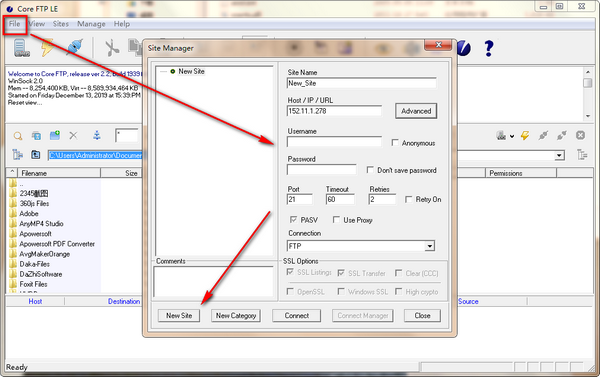Open the Connection type dropdown

pyautogui.click(x=430, y=246)
